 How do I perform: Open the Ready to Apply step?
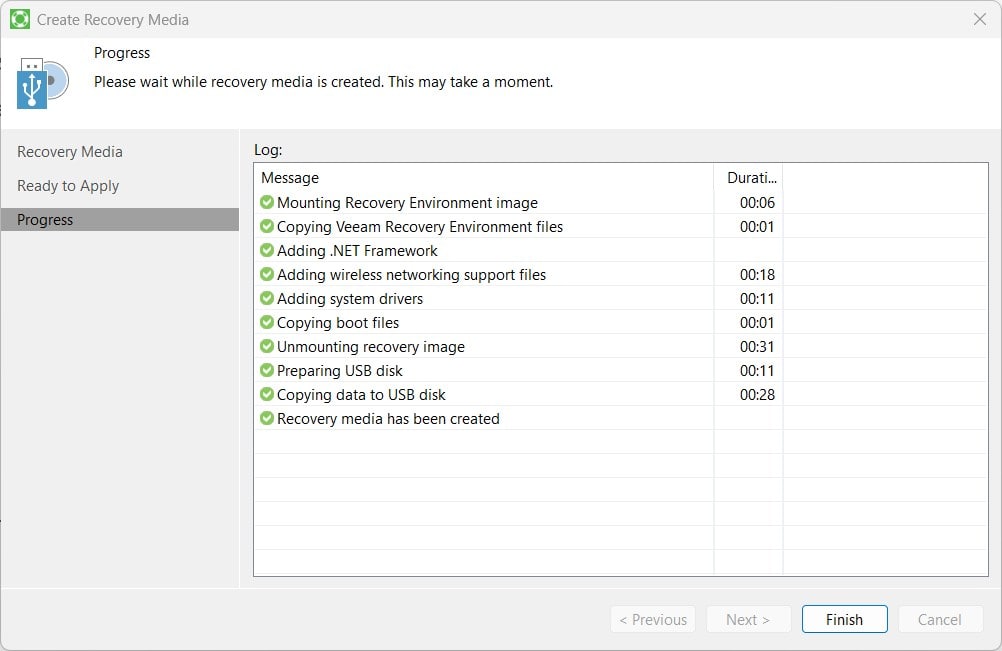pos(68,186)
